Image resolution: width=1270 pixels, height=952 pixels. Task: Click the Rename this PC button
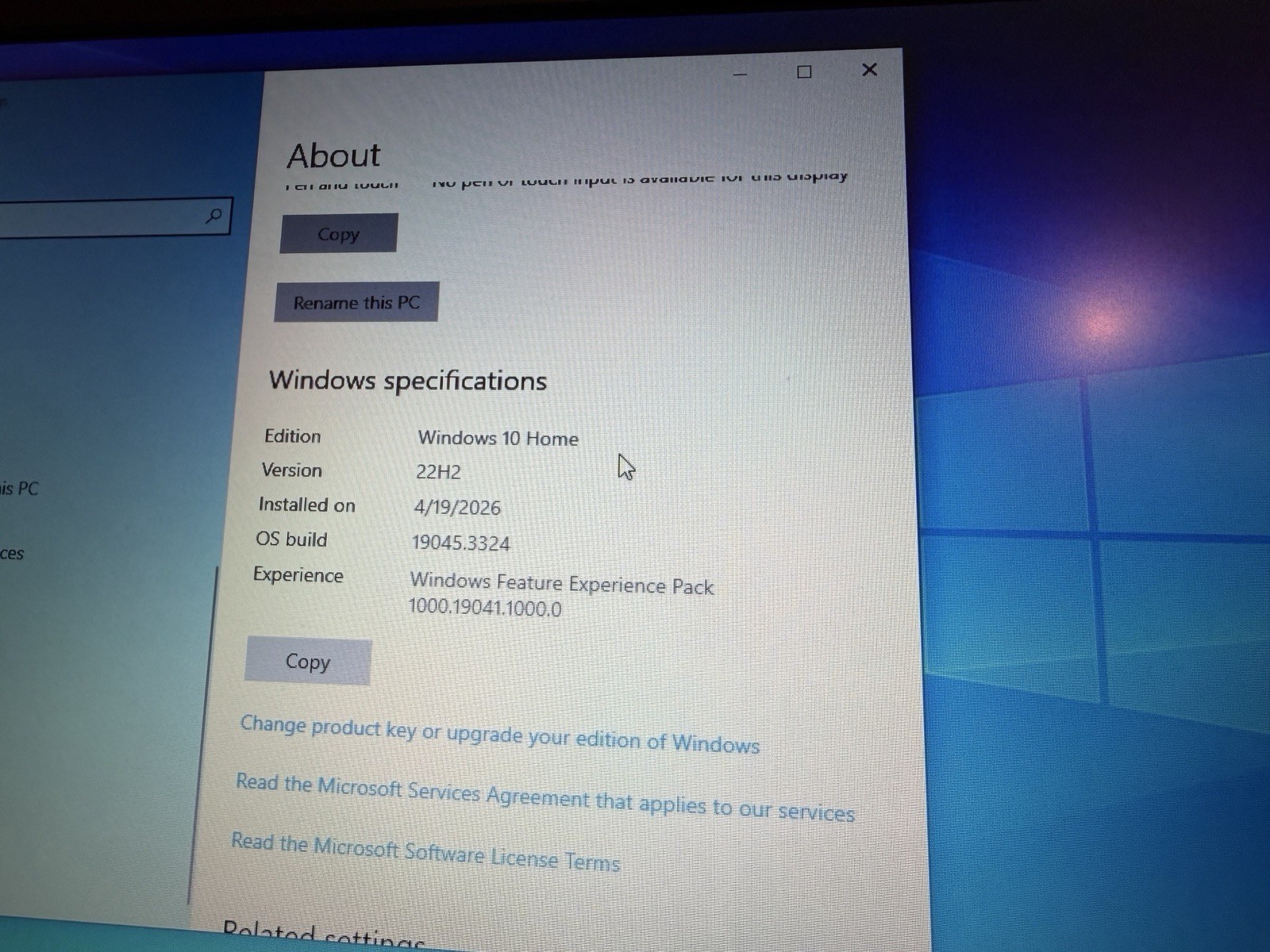tap(356, 302)
